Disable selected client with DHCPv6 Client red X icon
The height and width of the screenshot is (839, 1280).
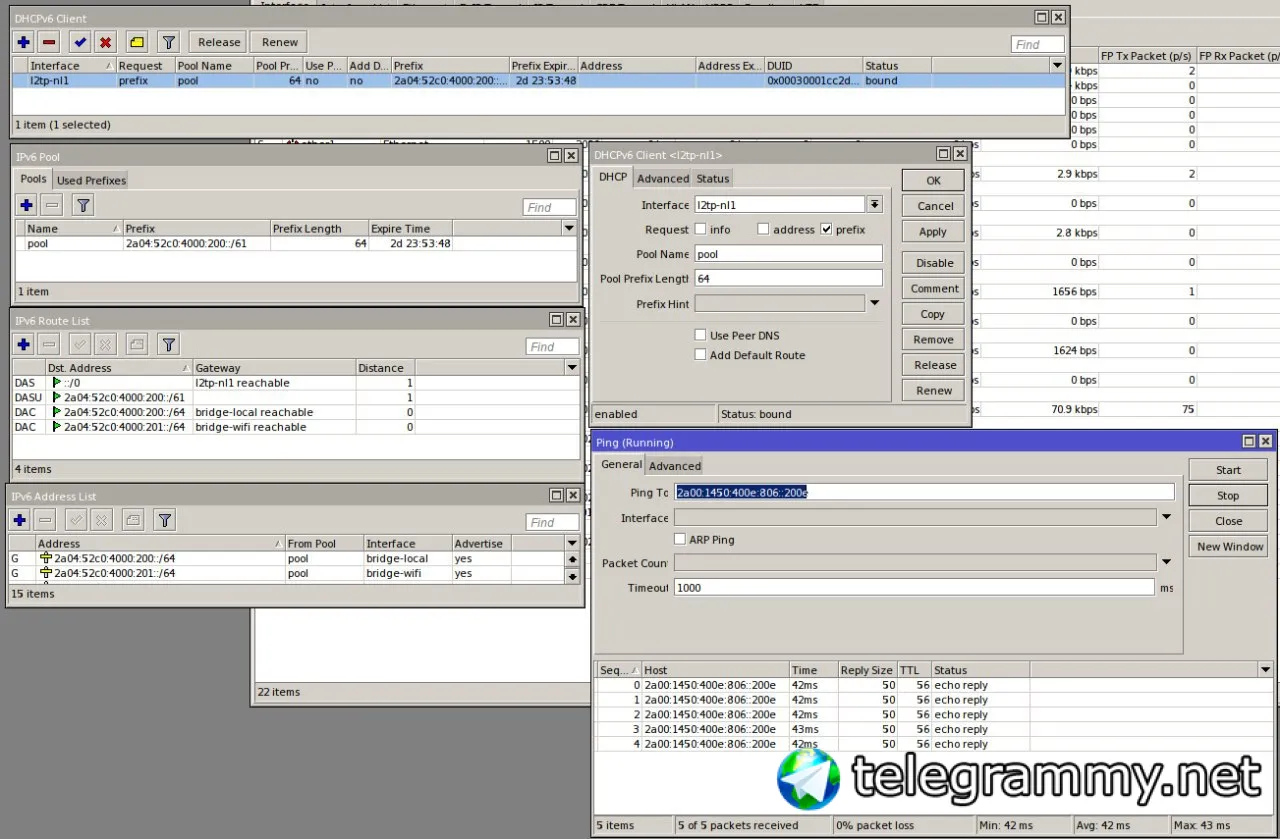(105, 42)
